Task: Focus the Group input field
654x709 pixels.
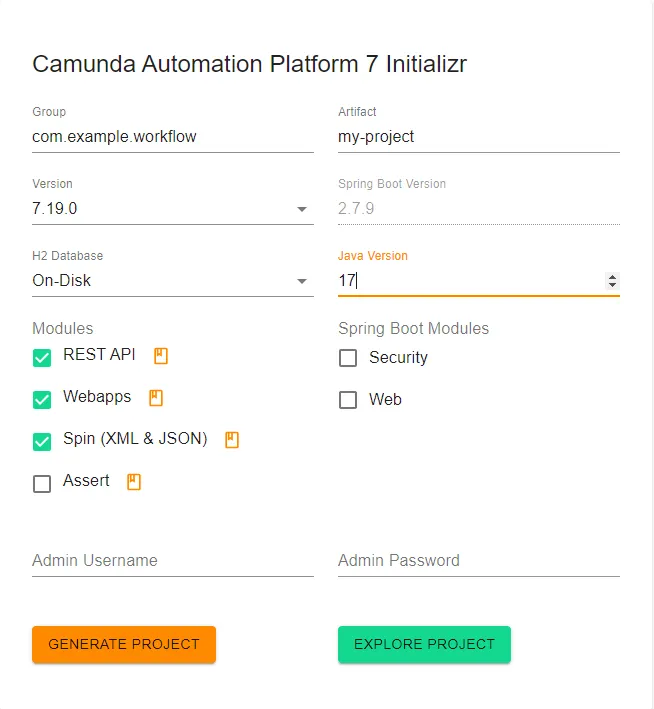Action: point(172,137)
